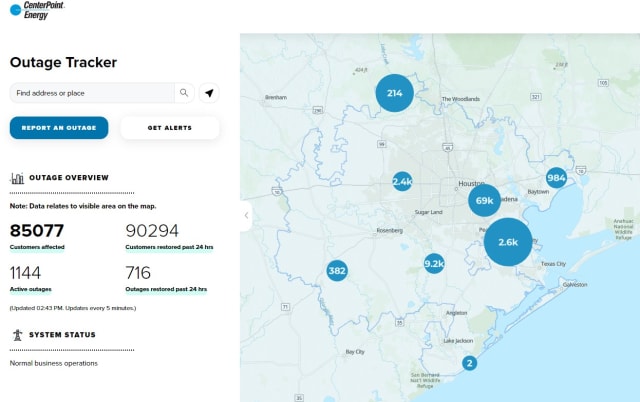Click the Get Alerts button
This screenshot has height=402, width=640.
(170, 128)
